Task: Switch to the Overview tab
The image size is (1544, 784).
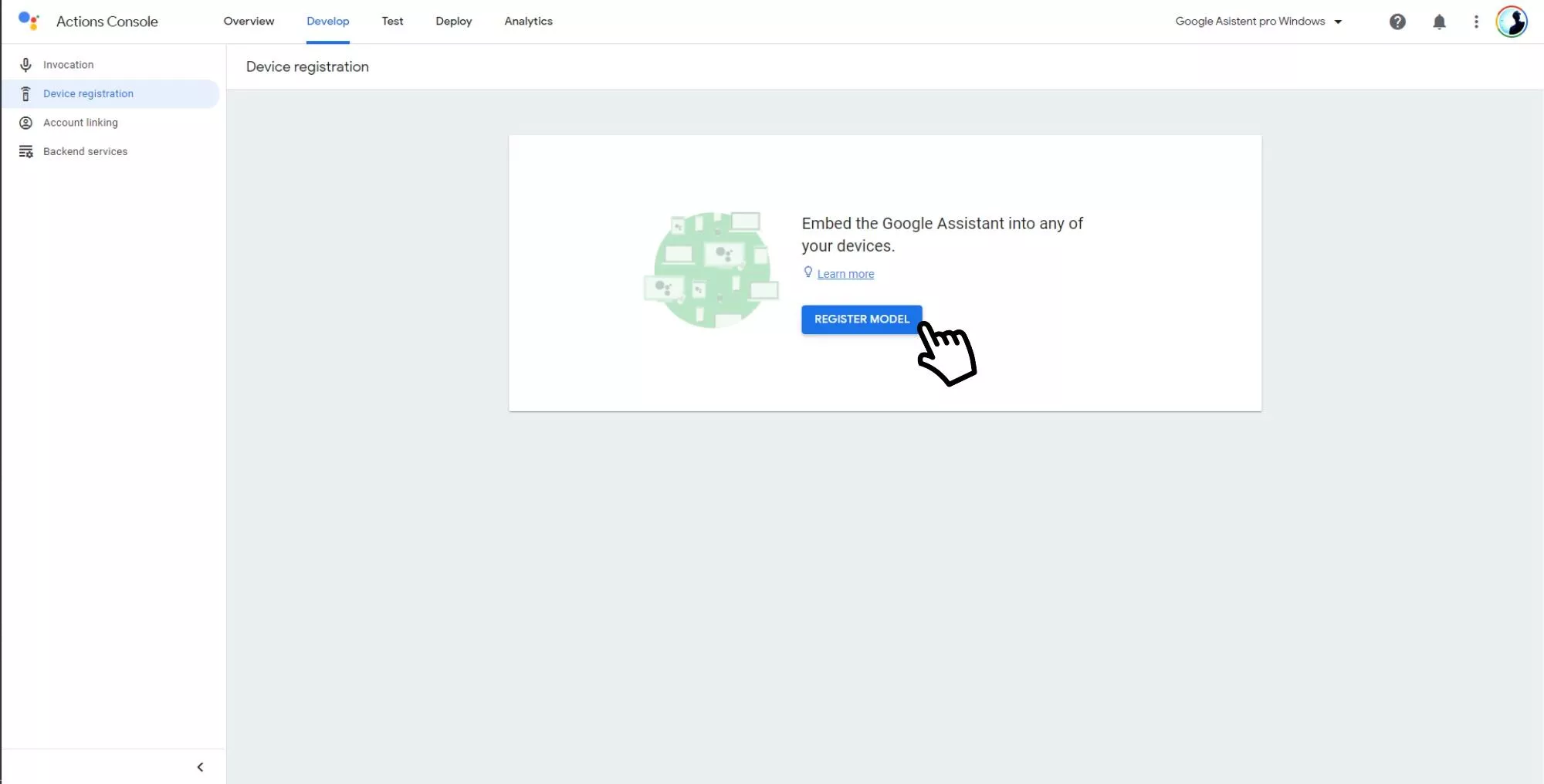Action: [x=249, y=22]
